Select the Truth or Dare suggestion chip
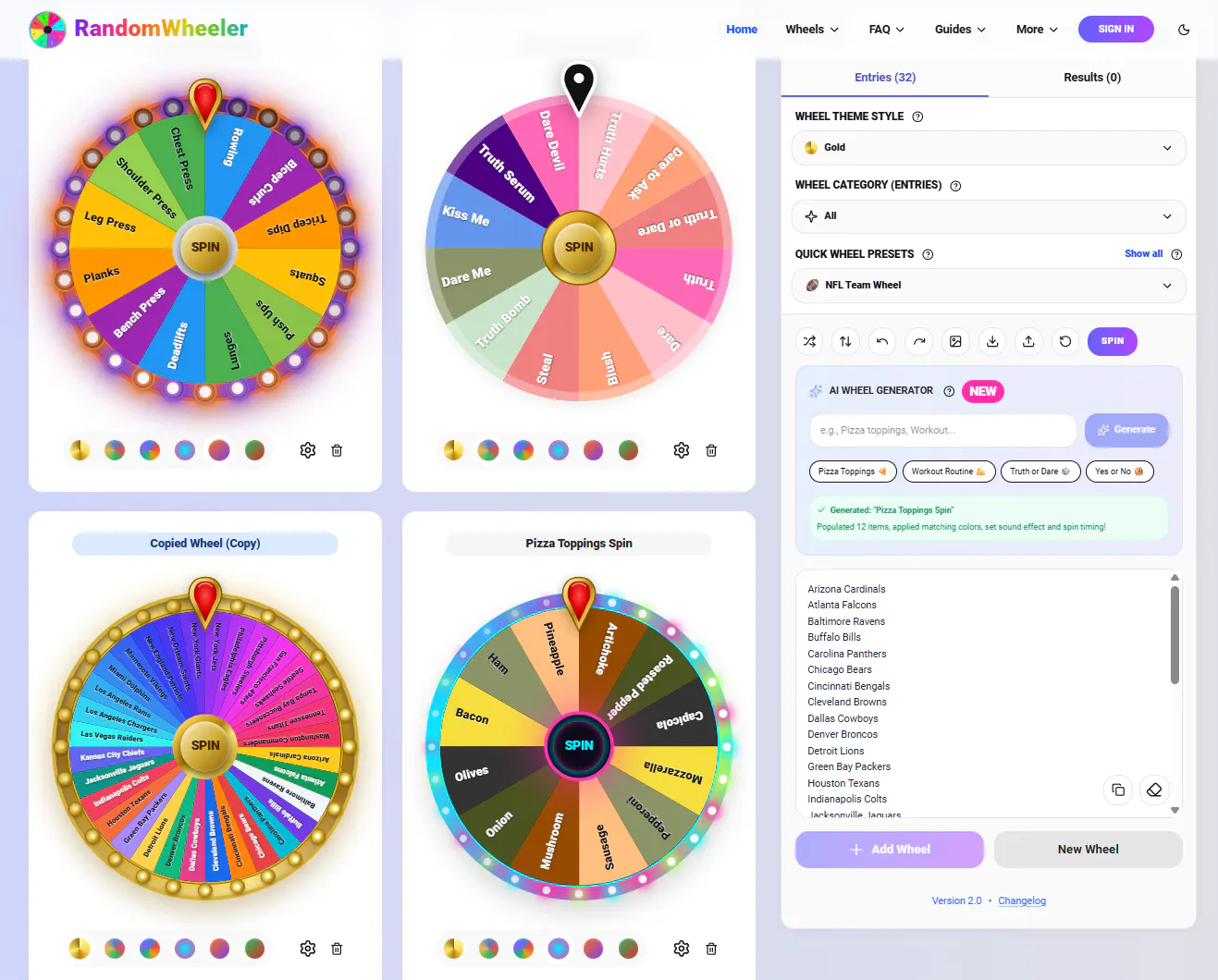This screenshot has width=1218, height=980. click(1040, 472)
